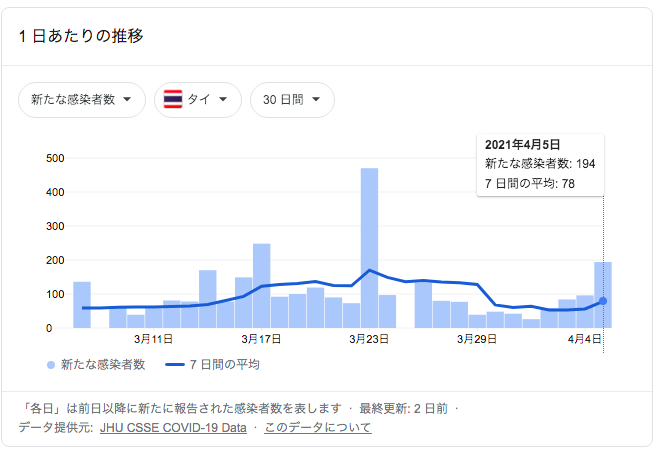Click the 2021年4月5日 tooltip box
657x454 pixels.
coord(540,163)
